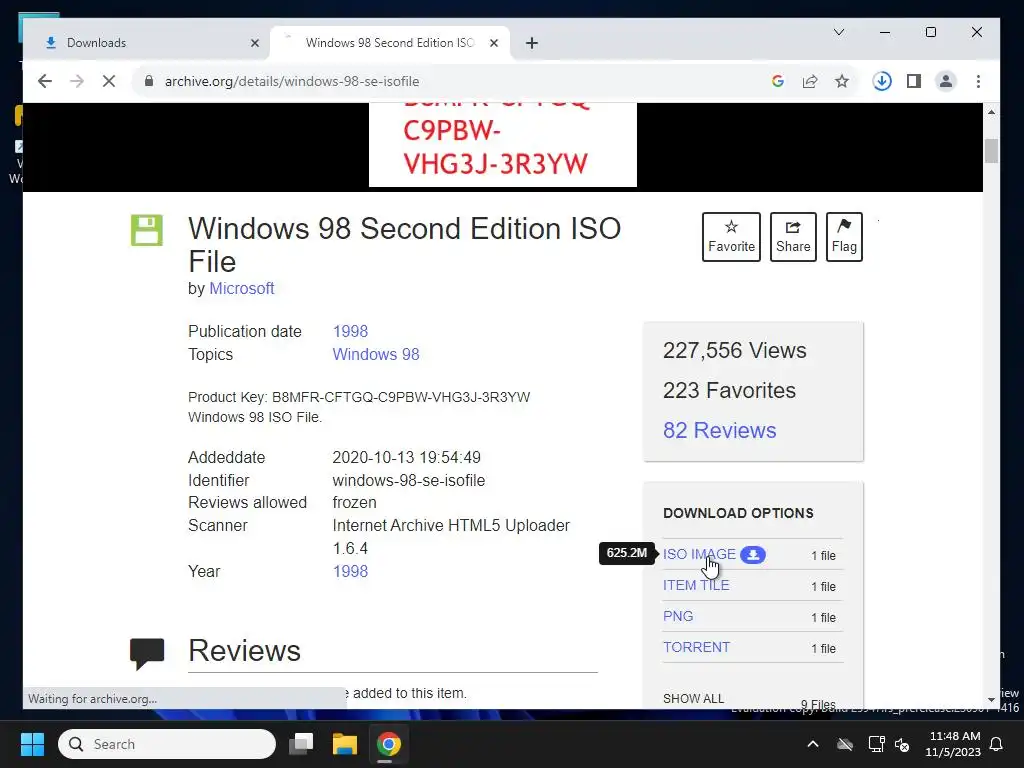The width and height of the screenshot is (1024, 768).
Task: Click the 227,556 Views text
Action: pos(735,351)
